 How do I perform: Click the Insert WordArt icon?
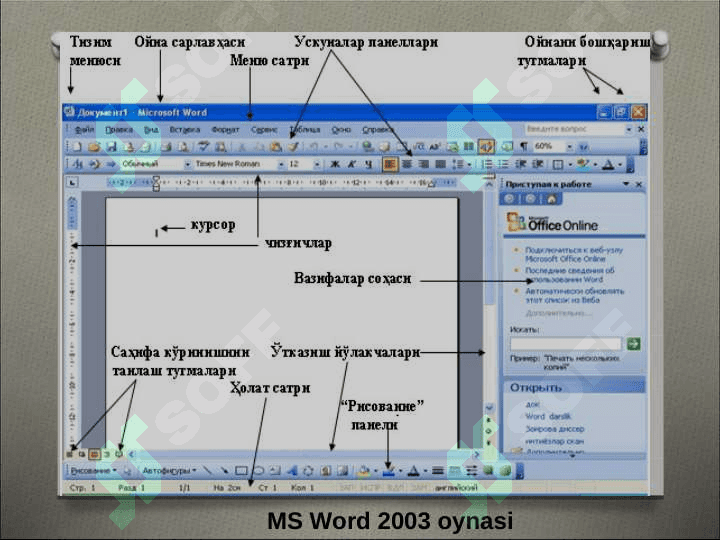[x=292, y=471]
